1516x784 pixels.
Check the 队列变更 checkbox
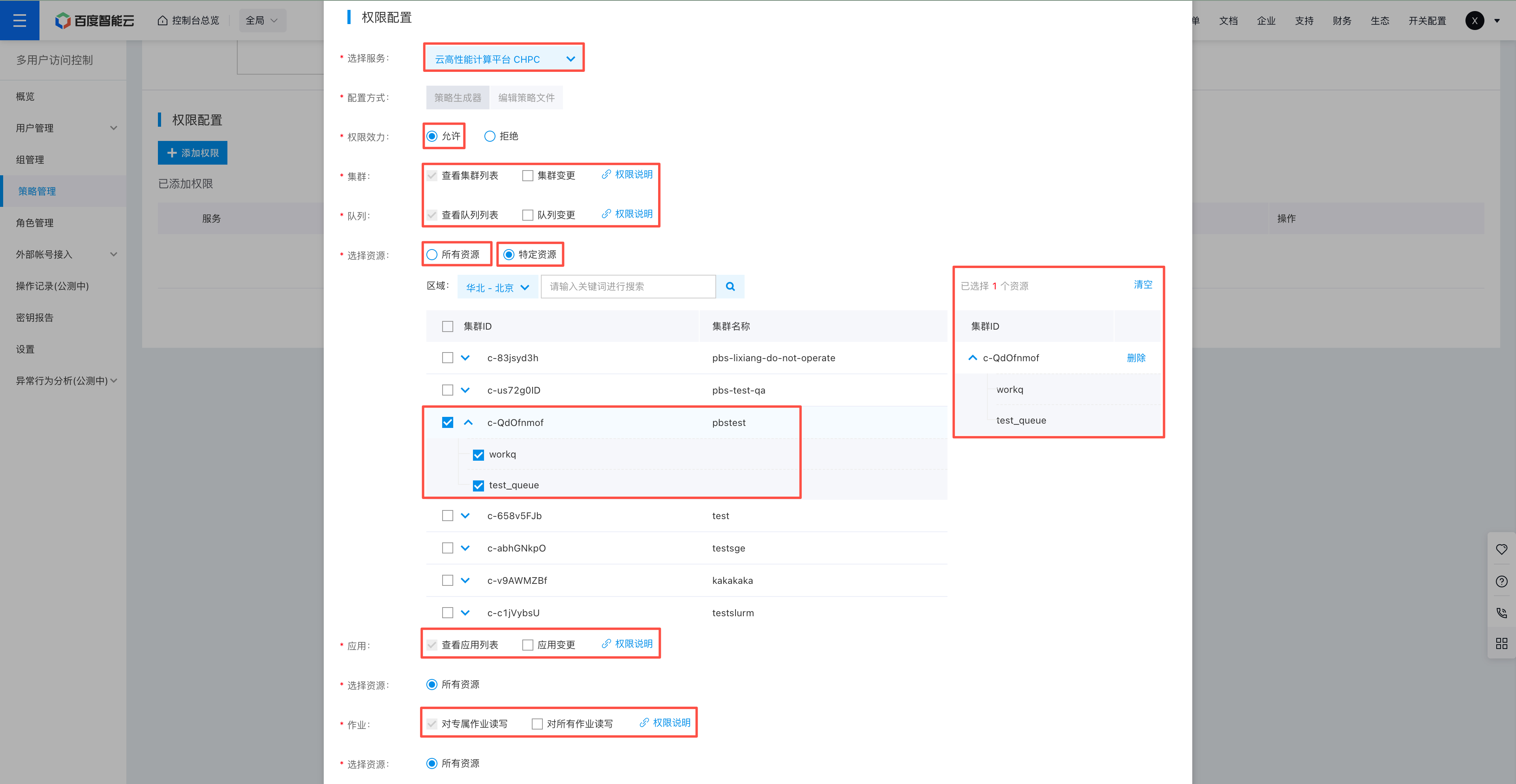click(528, 216)
